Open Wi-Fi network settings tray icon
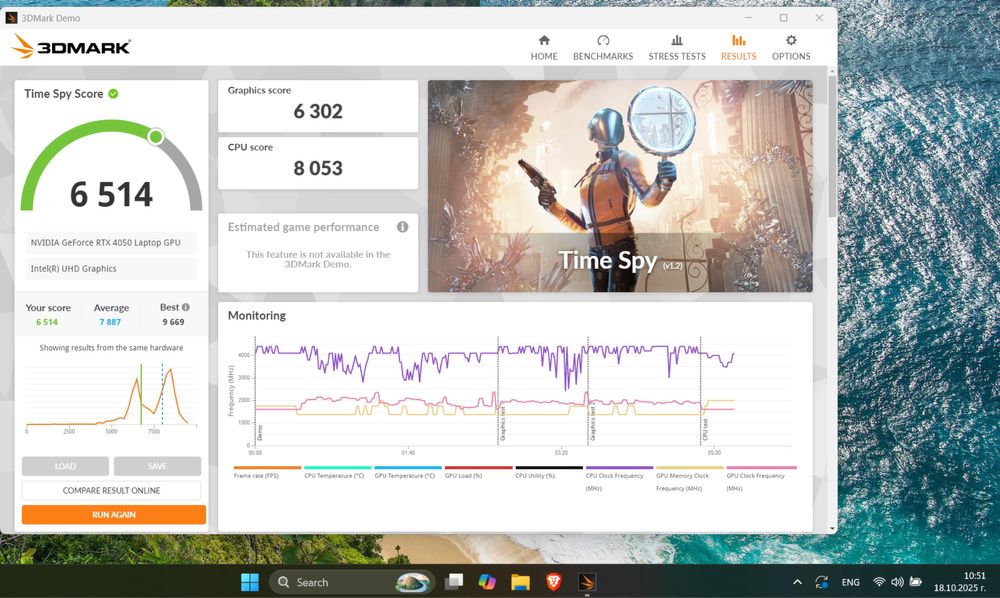1000x598 pixels. coord(879,582)
